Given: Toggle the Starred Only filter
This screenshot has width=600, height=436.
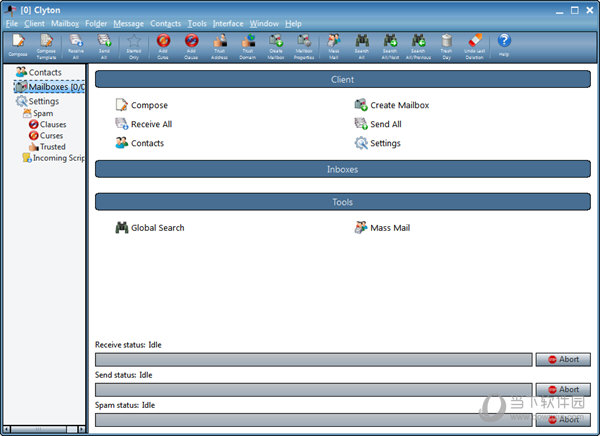Looking at the screenshot, I should point(133,45).
